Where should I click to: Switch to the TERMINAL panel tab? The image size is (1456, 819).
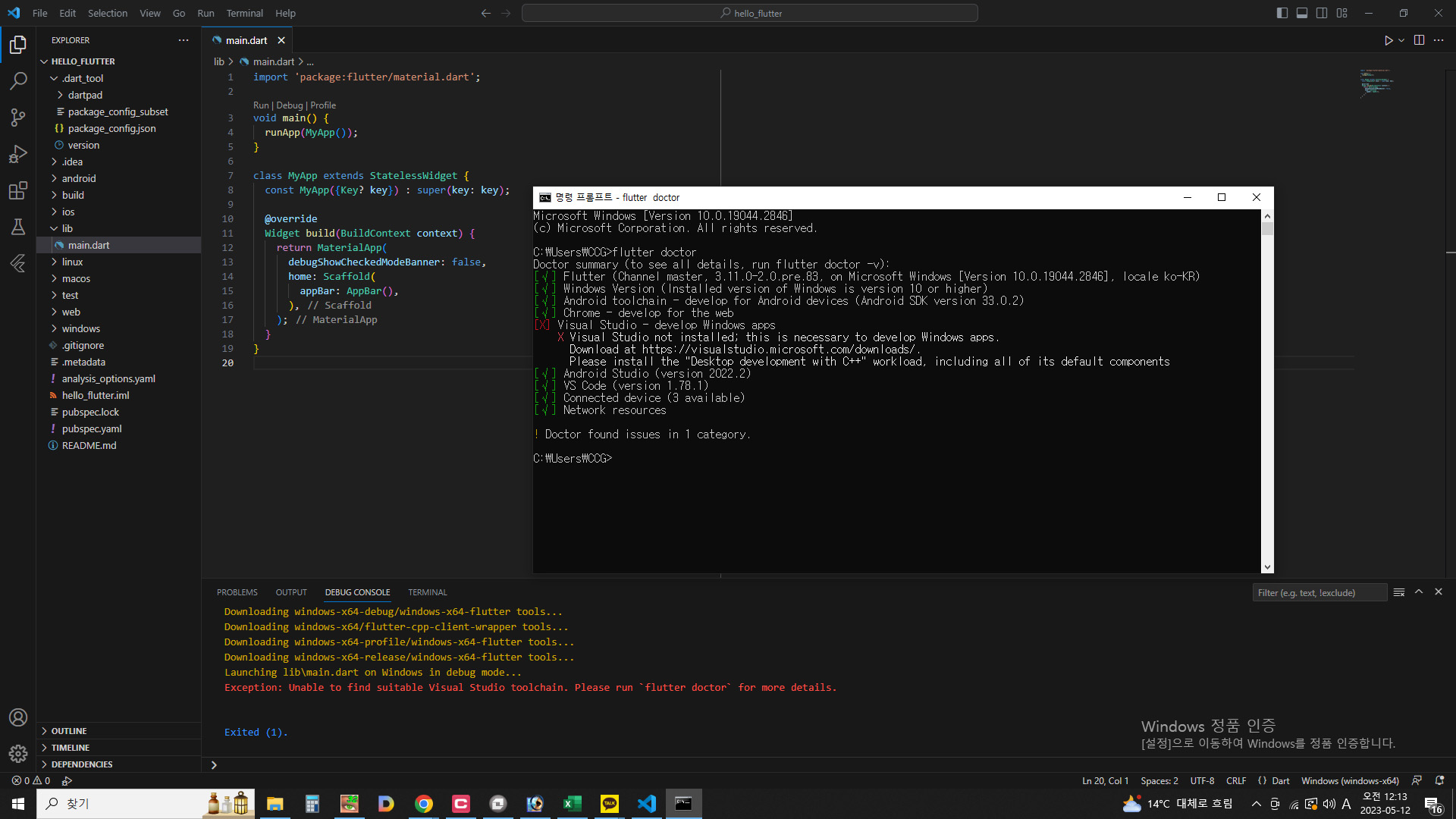click(x=428, y=592)
